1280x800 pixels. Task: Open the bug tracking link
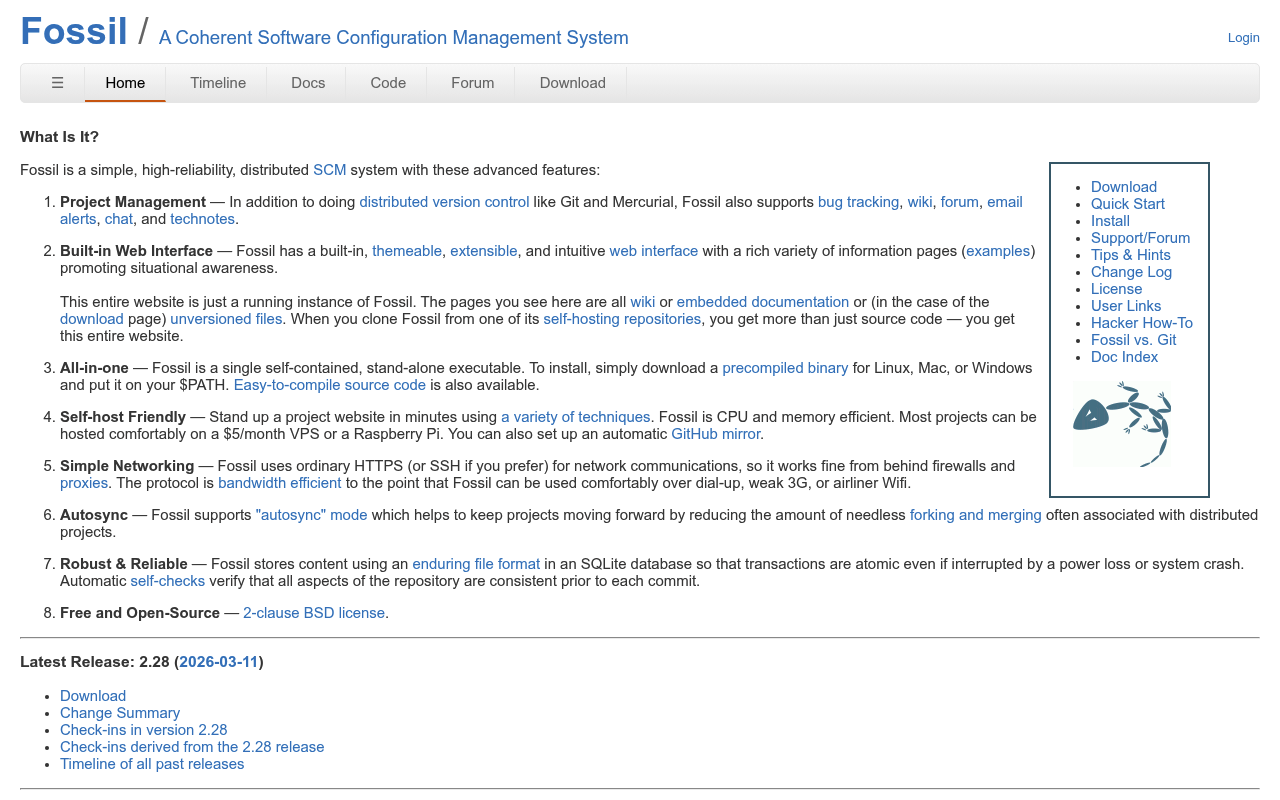(858, 202)
